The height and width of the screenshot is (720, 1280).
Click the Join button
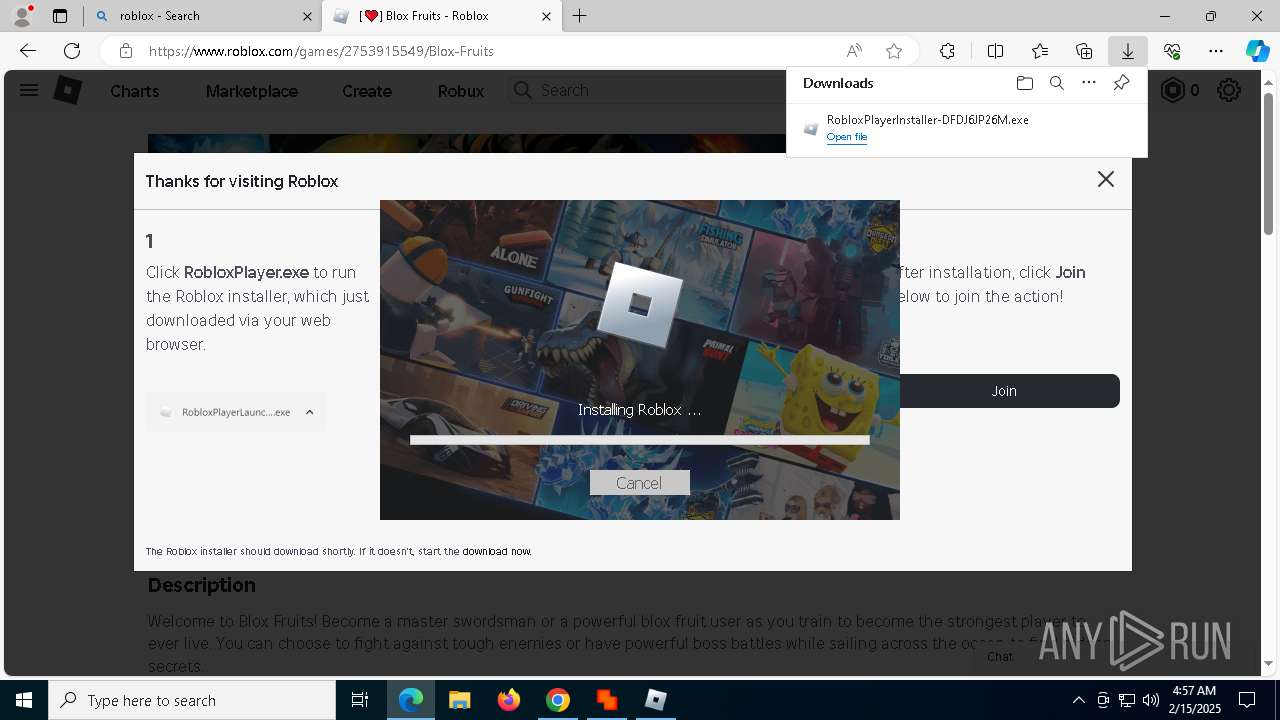click(x=1004, y=391)
